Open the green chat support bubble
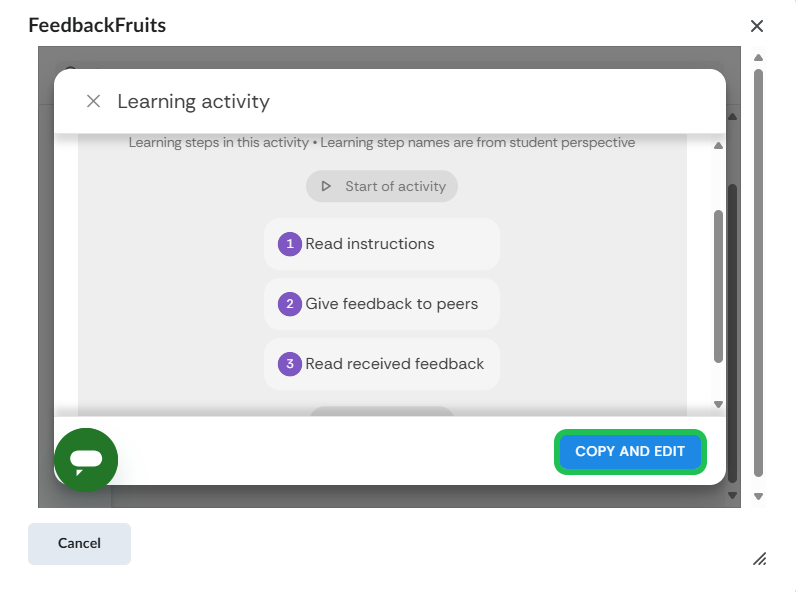 [x=86, y=460]
